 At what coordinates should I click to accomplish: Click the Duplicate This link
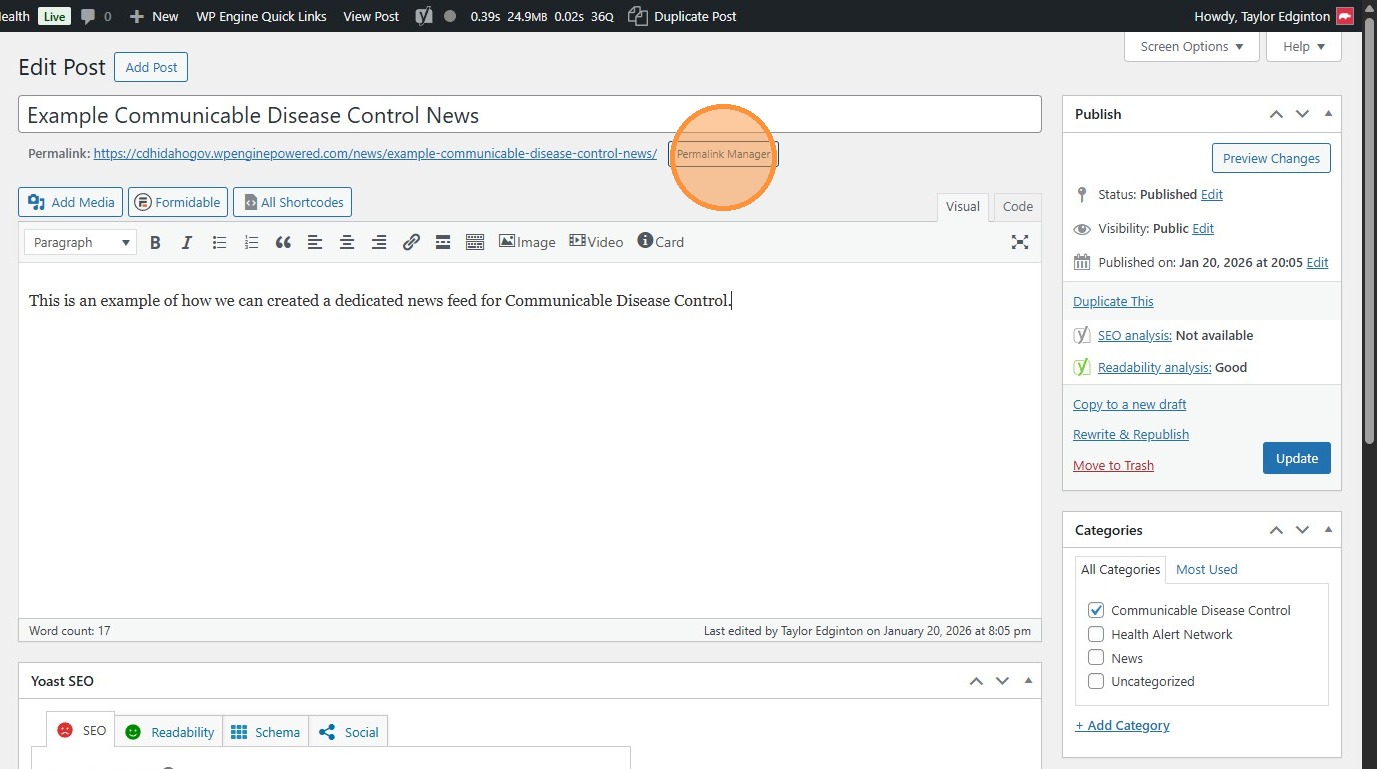(x=1113, y=301)
